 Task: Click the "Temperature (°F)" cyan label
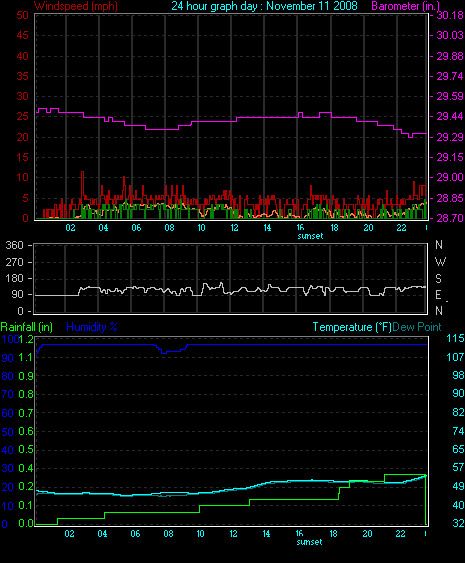click(x=352, y=327)
